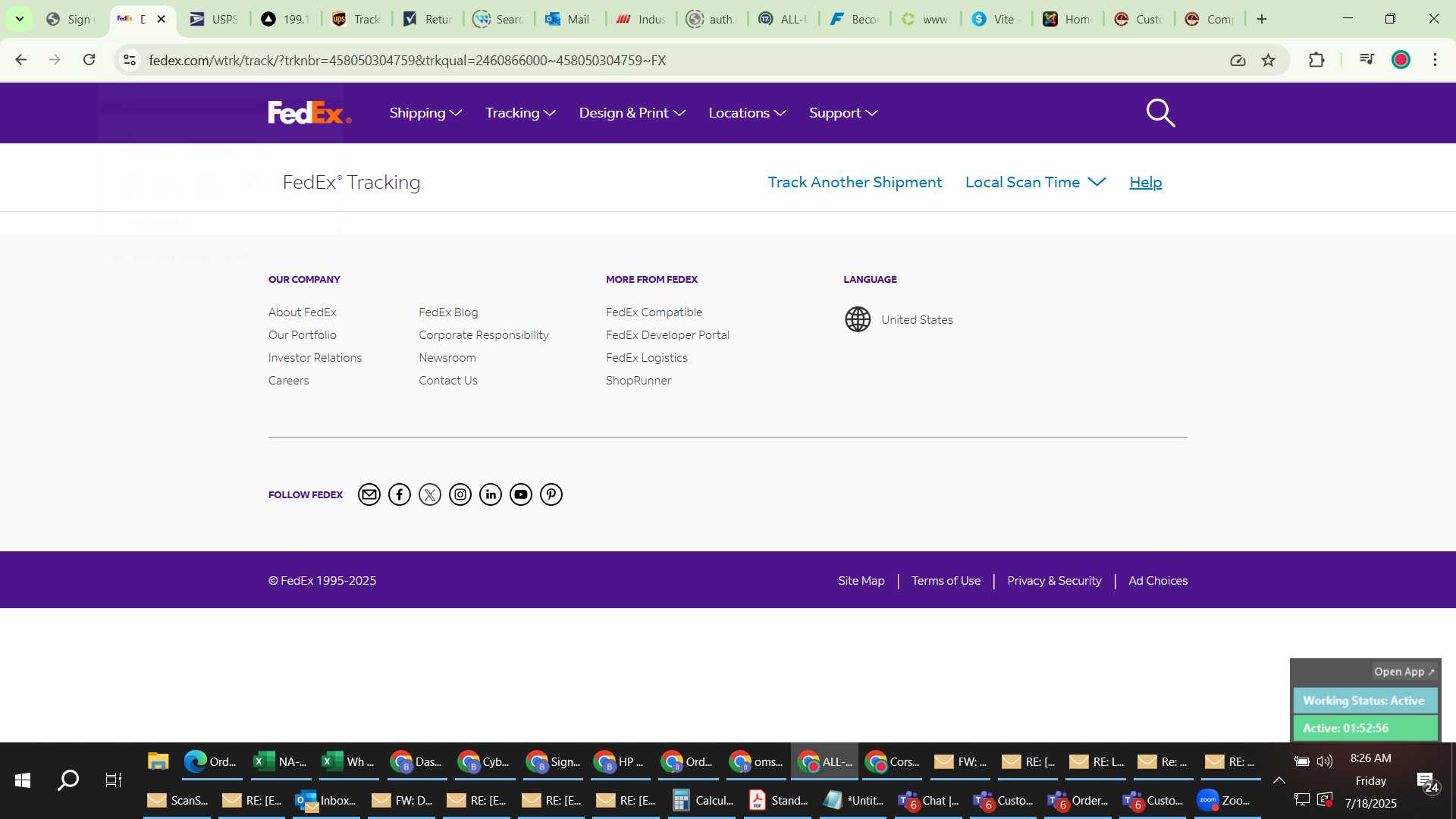
Task: Open the Chrome three-dot menu
Action: (1435, 60)
